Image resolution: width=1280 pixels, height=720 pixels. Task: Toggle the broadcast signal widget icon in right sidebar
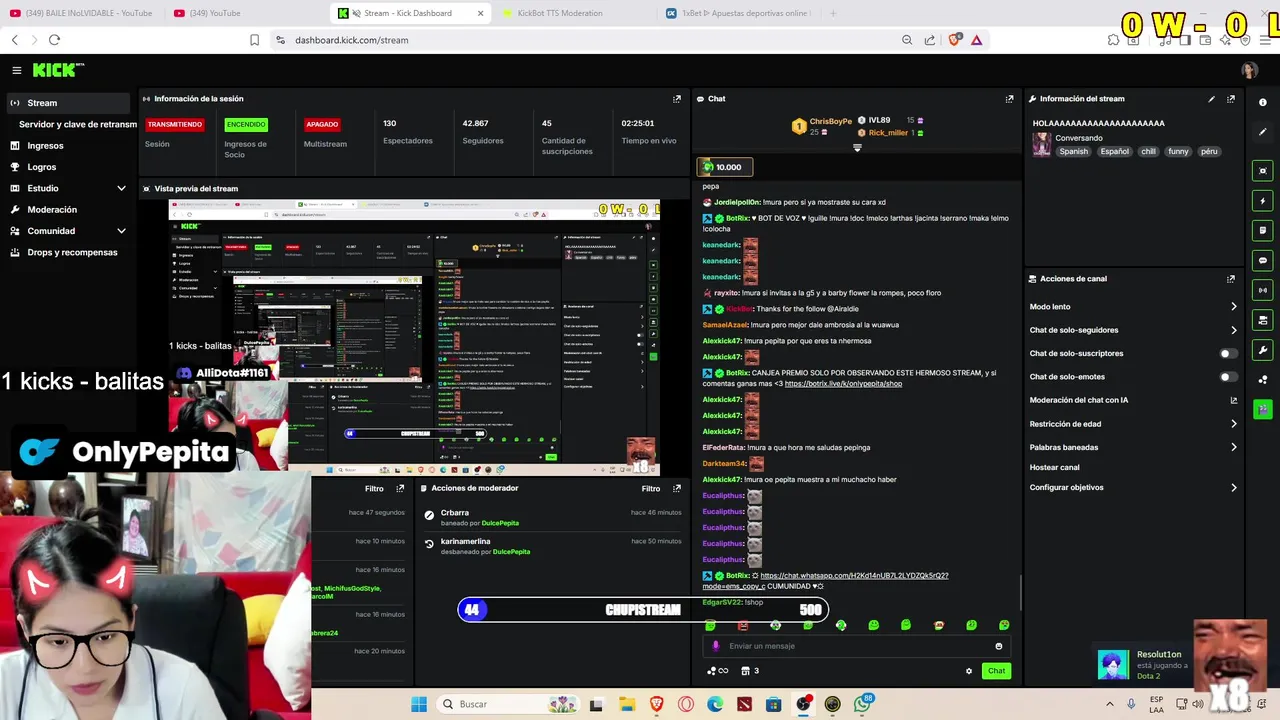[1263, 291]
